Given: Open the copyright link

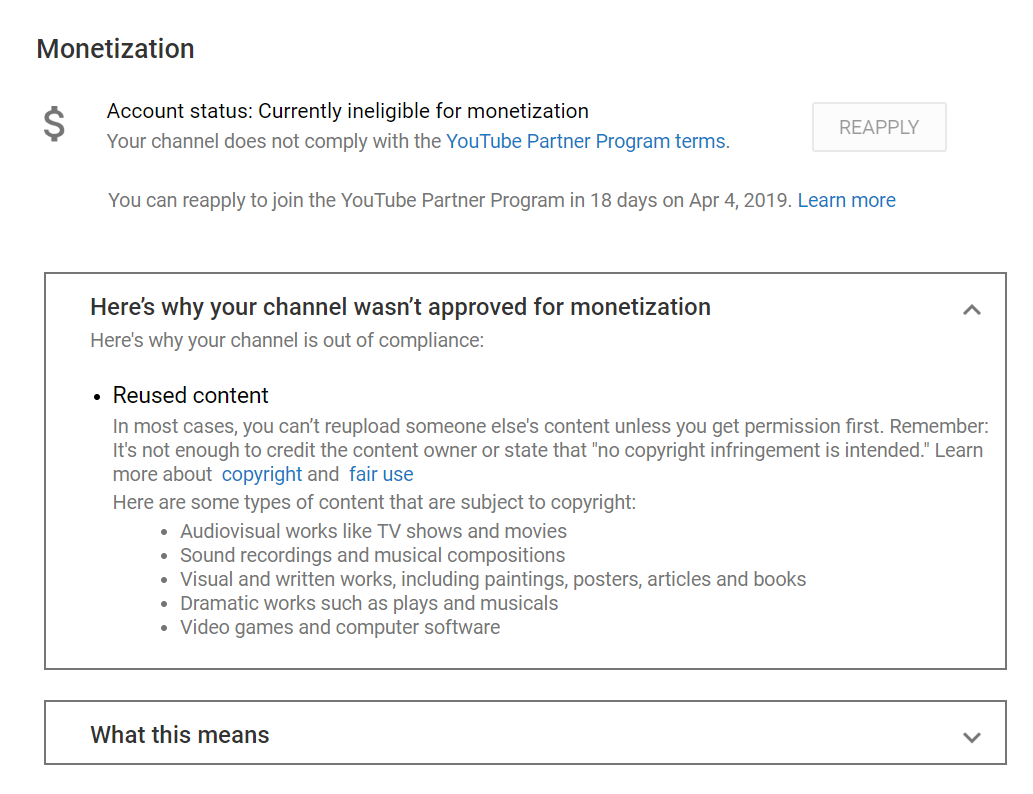Looking at the screenshot, I should pyautogui.click(x=262, y=474).
